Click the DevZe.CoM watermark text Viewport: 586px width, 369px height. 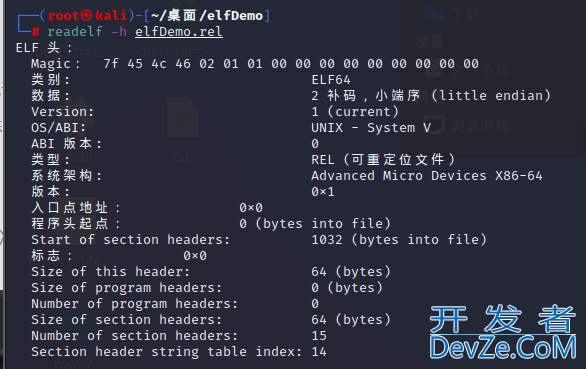click(x=503, y=348)
